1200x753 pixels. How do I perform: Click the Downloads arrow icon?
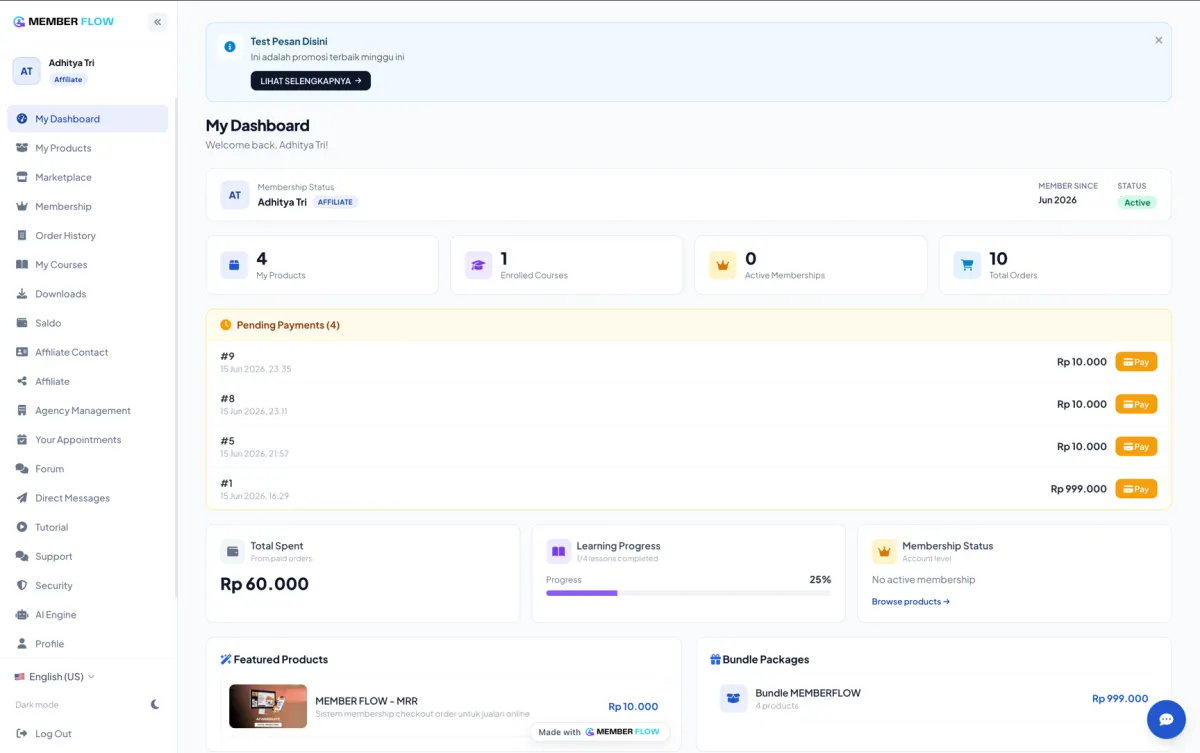tap(22, 294)
